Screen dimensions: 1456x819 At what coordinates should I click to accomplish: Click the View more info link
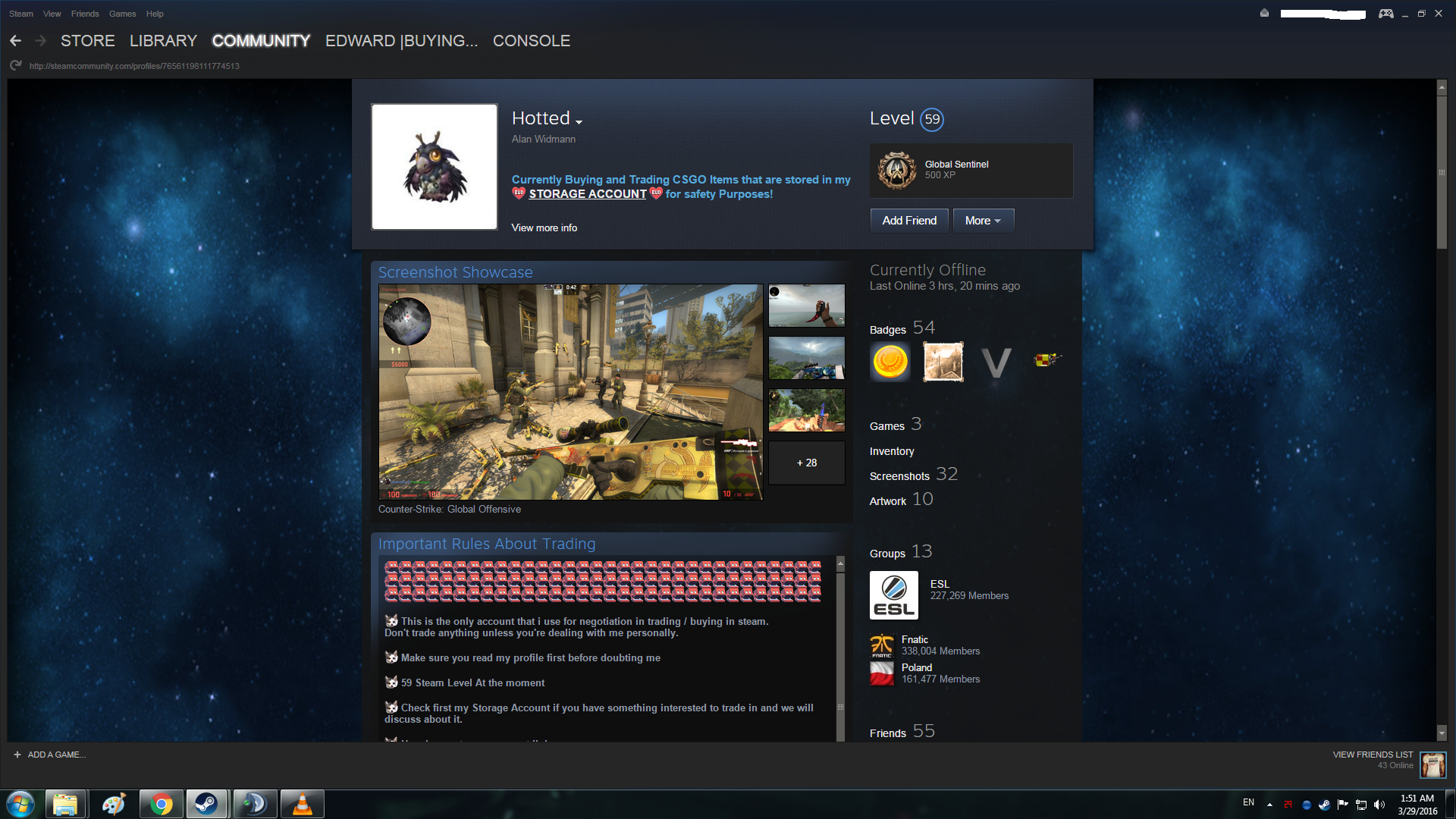pos(544,227)
